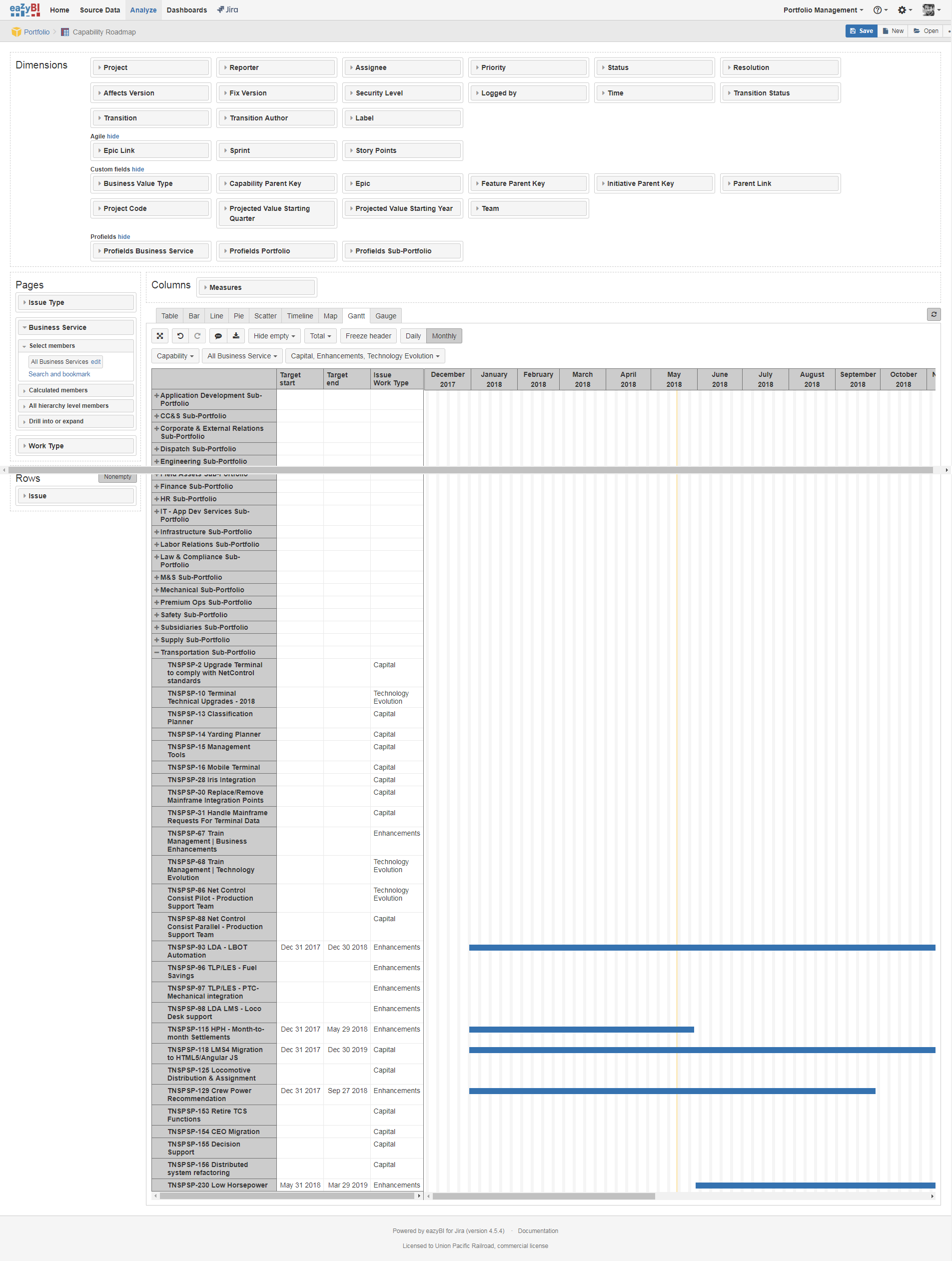Open the chart comment bubble icon

(x=218, y=336)
